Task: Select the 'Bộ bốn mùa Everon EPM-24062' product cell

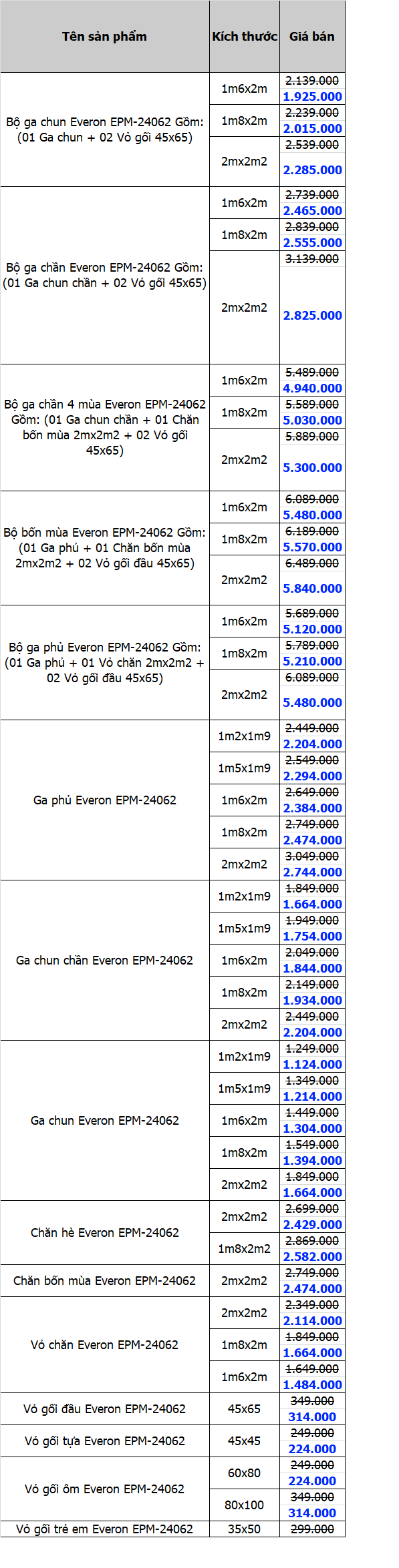Action: click(x=105, y=548)
